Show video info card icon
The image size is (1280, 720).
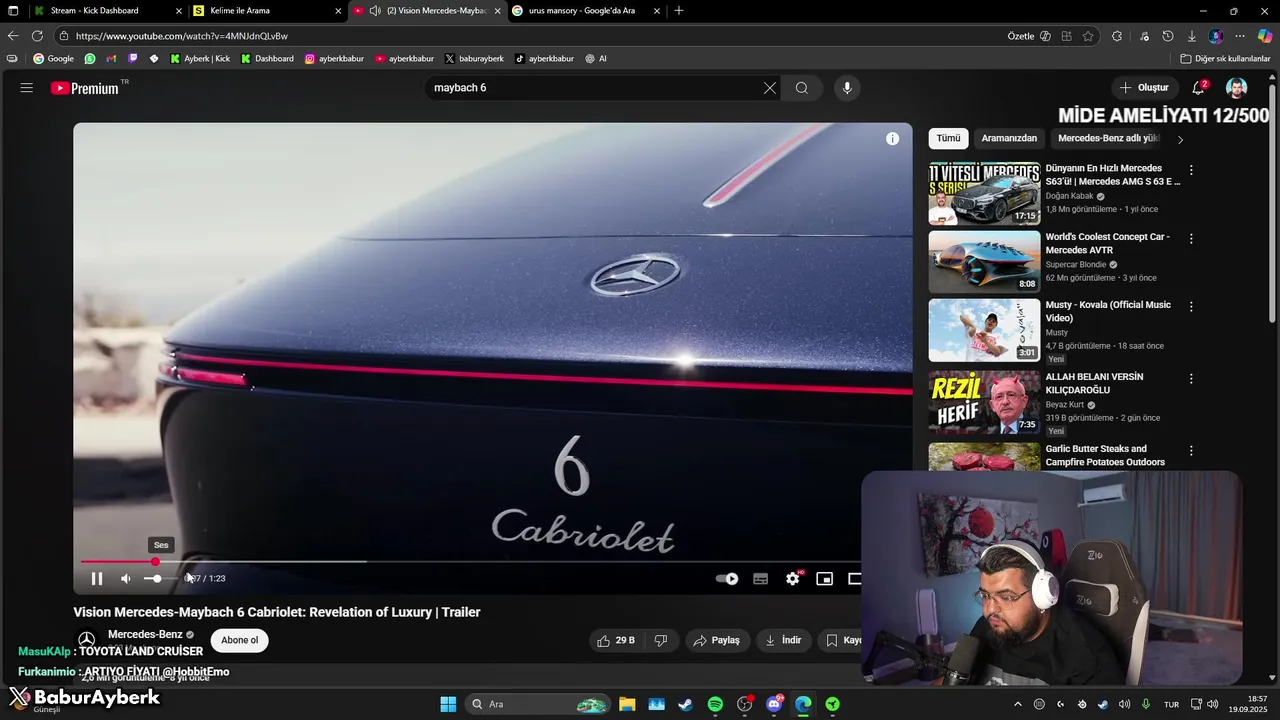click(892, 139)
